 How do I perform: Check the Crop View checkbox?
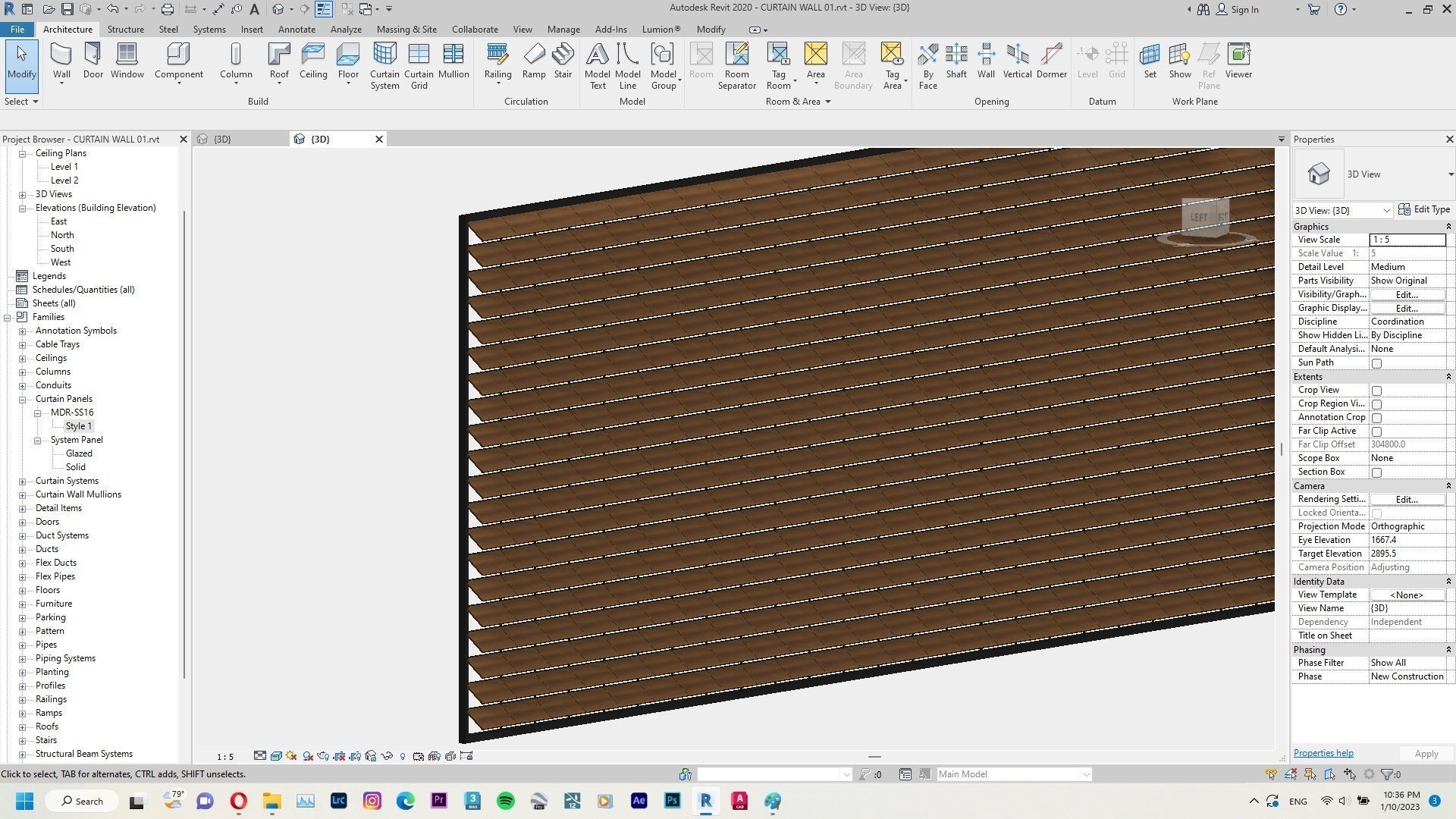1377,390
